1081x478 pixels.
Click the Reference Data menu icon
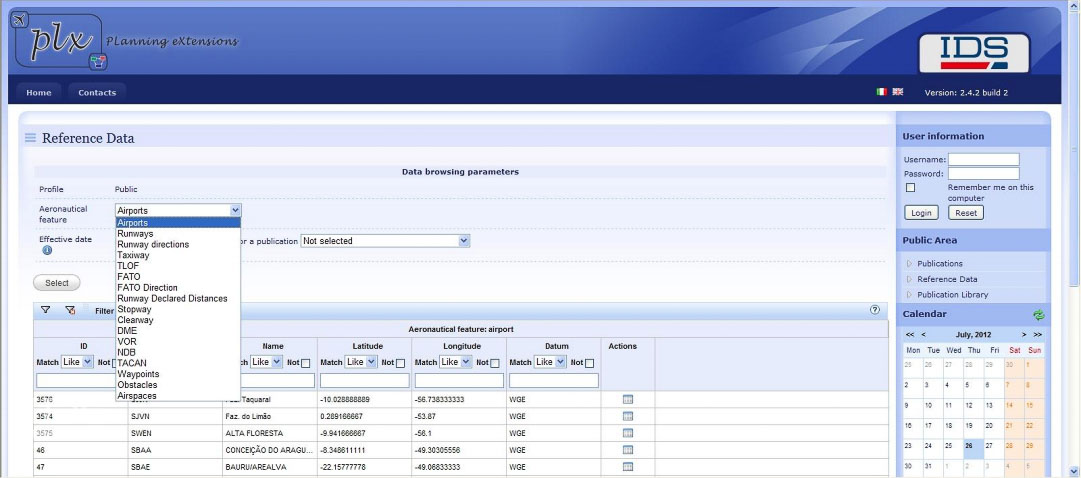(30, 138)
